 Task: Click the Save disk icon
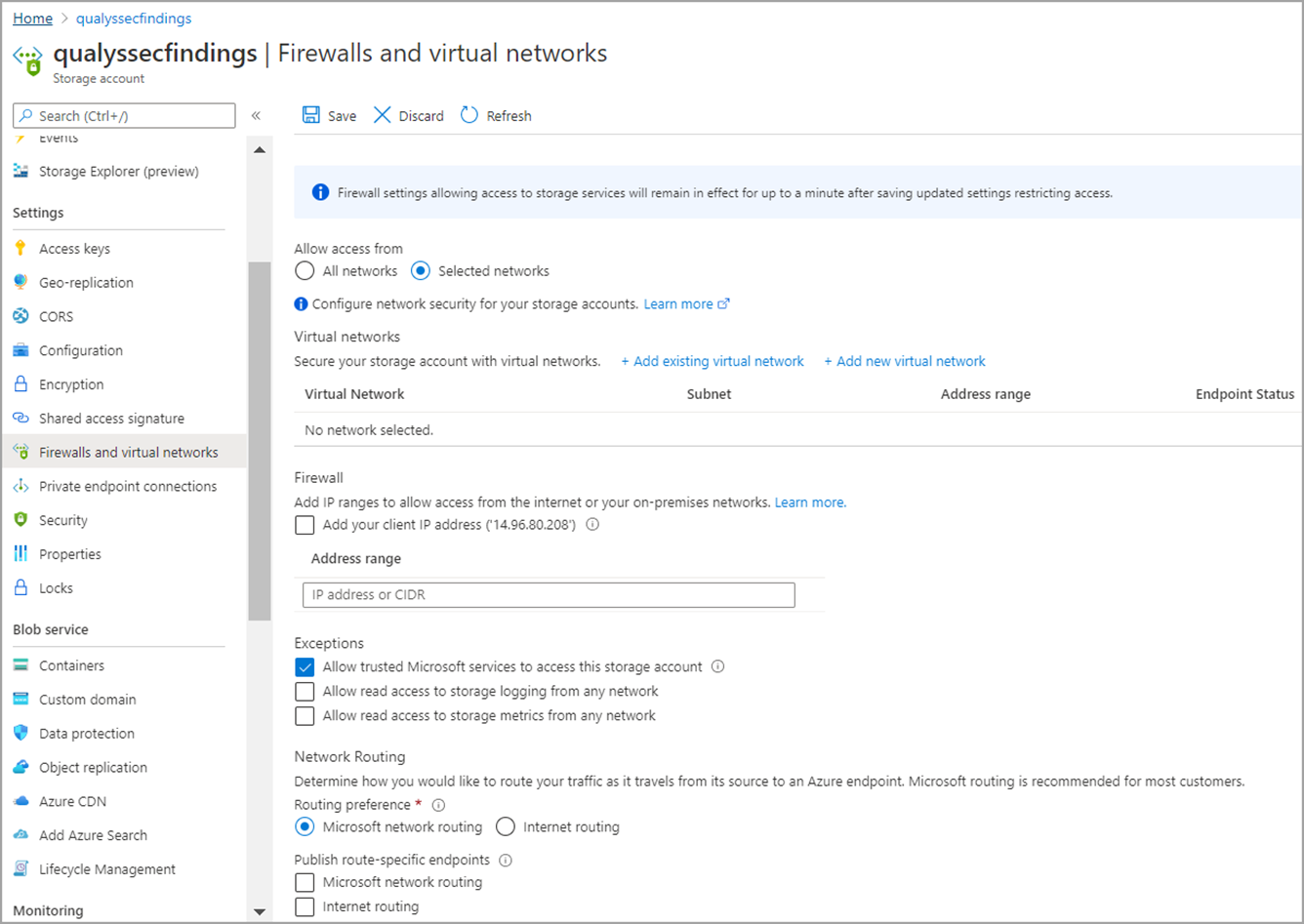tap(310, 115)
